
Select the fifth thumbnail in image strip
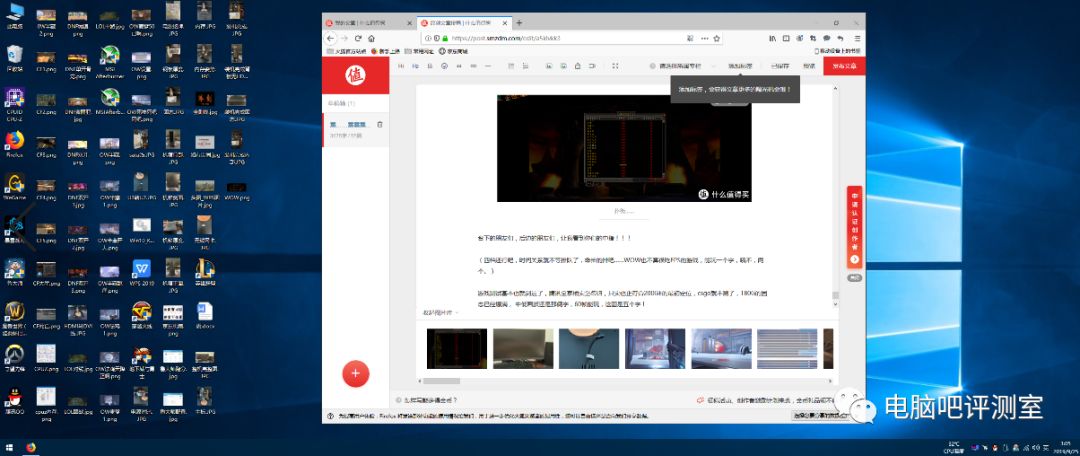pos(721,349)
